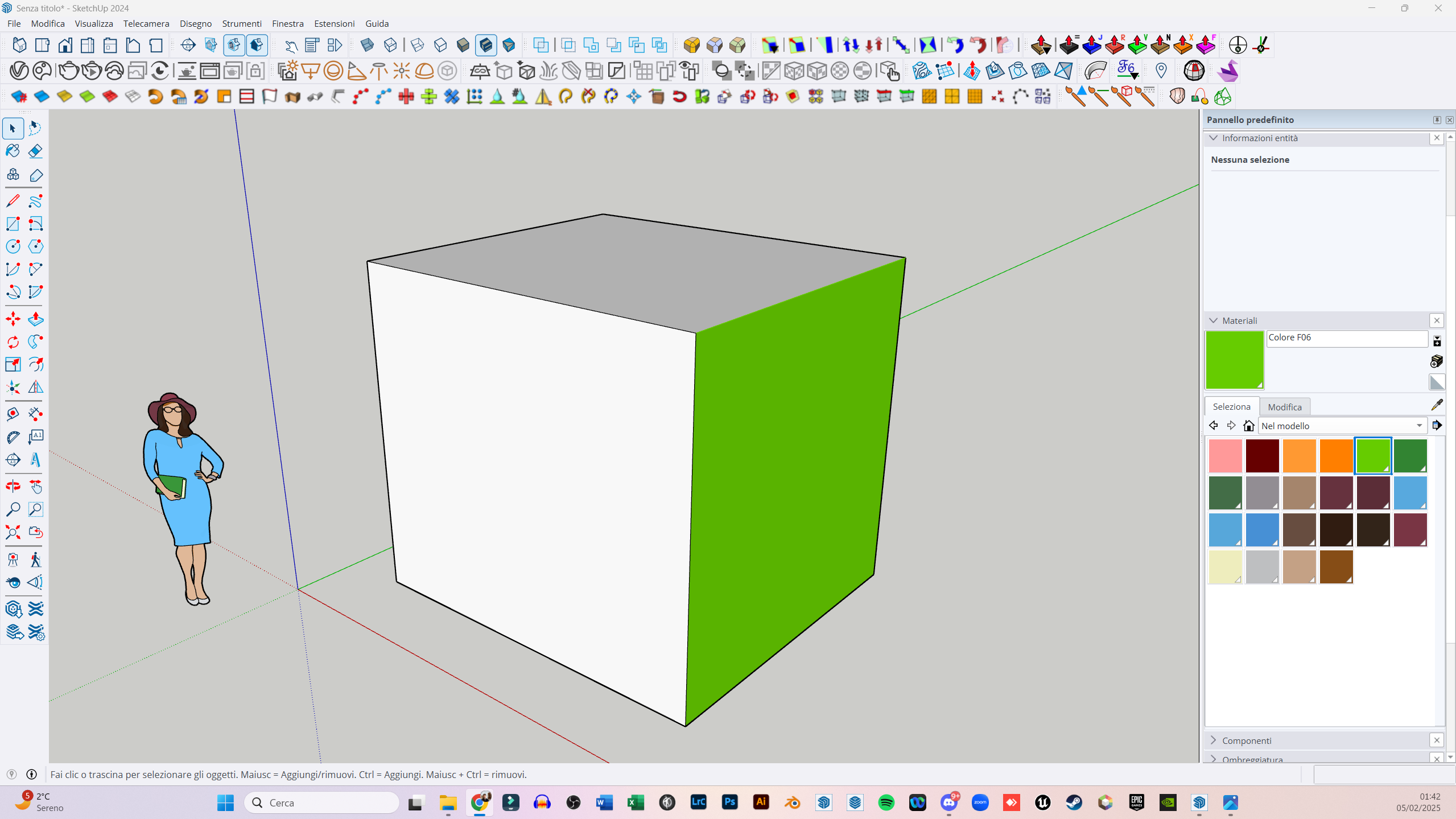
Task: Open the File menu
Action: pos(14,23)
